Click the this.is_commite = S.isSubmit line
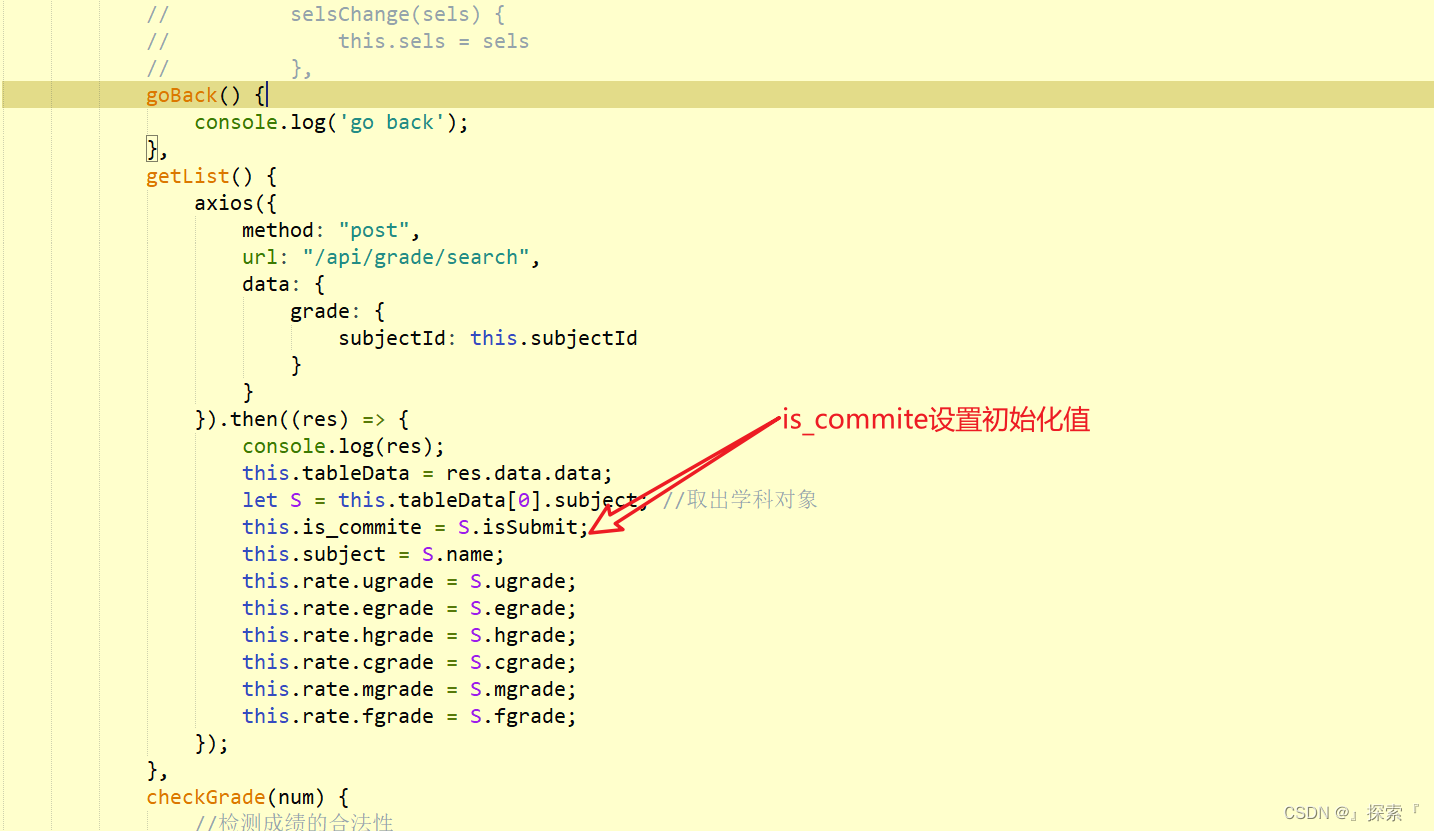The width and height of the screenshot is (1434, 831). (x=416, y=527)
